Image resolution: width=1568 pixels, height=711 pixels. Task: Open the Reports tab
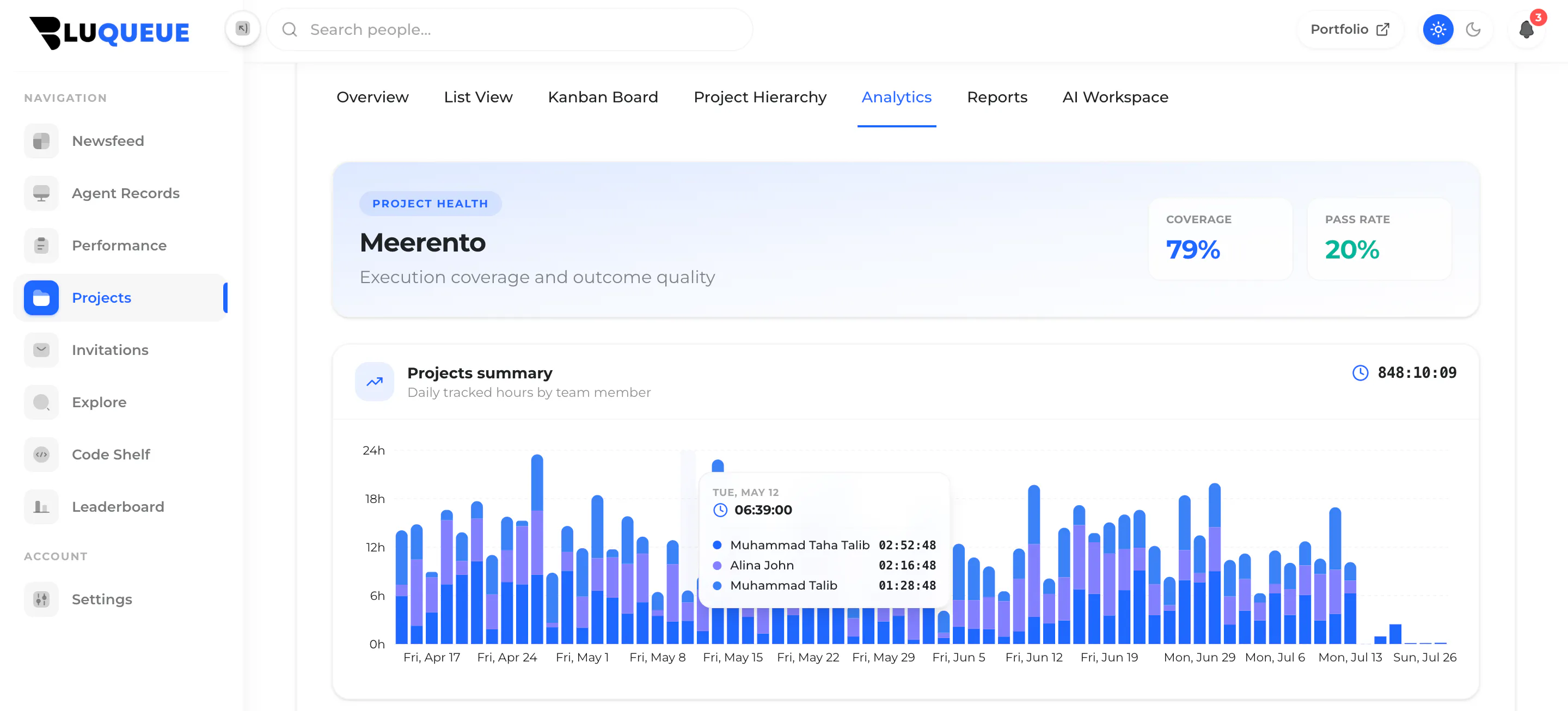[x=996, y=97]
